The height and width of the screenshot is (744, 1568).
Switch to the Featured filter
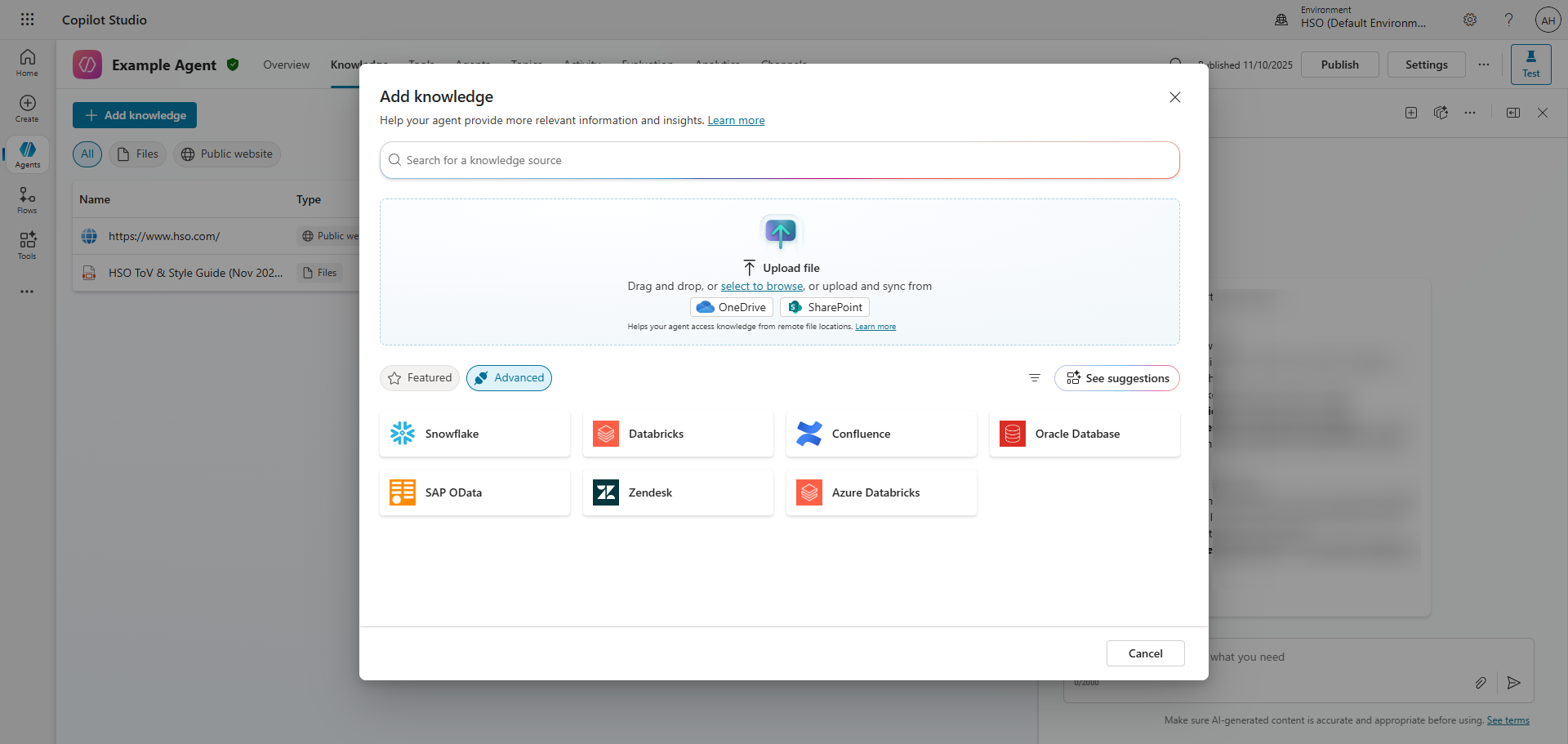420,378
